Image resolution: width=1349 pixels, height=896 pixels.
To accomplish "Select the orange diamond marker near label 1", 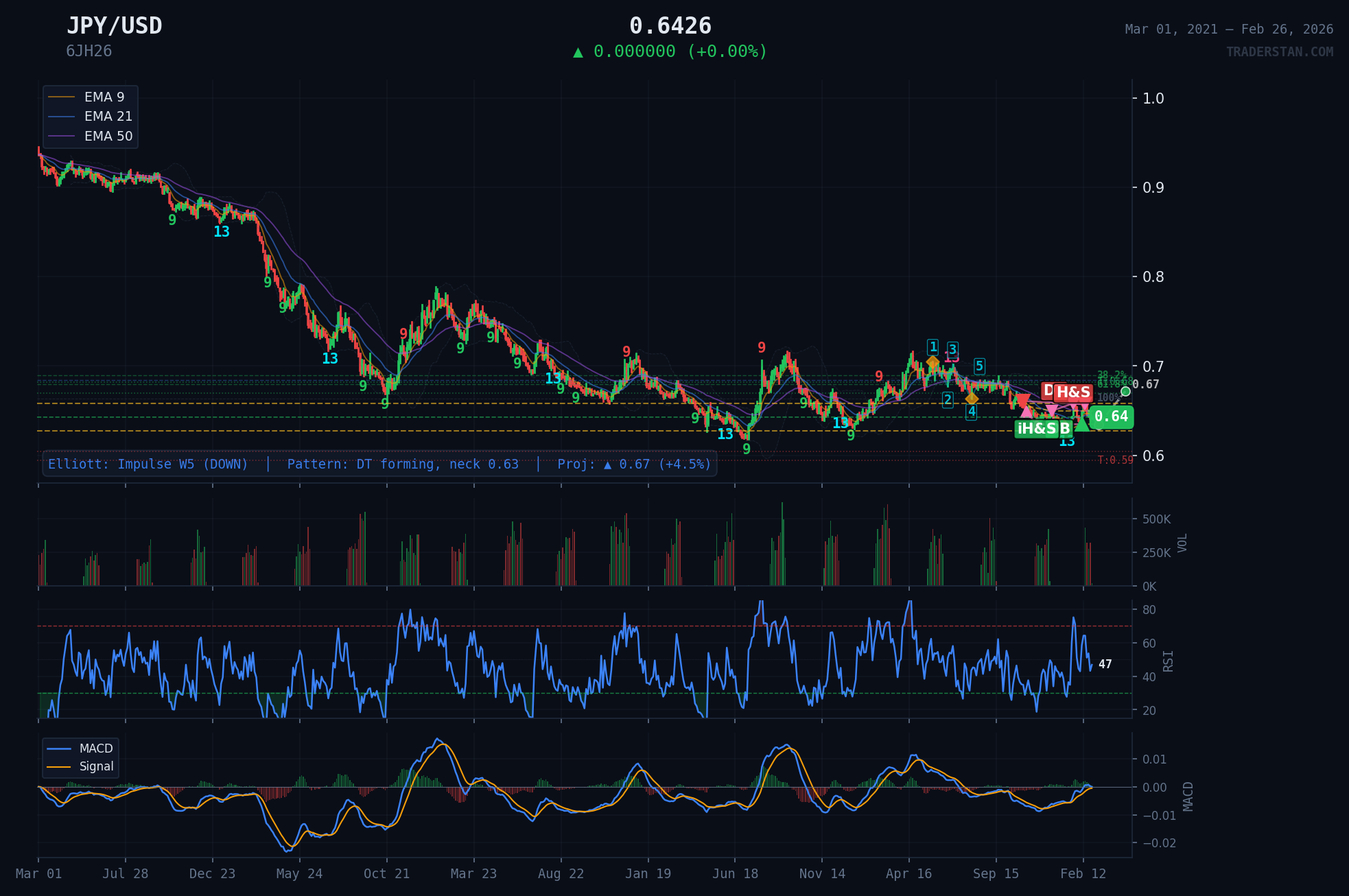I will tap(933, 362).
